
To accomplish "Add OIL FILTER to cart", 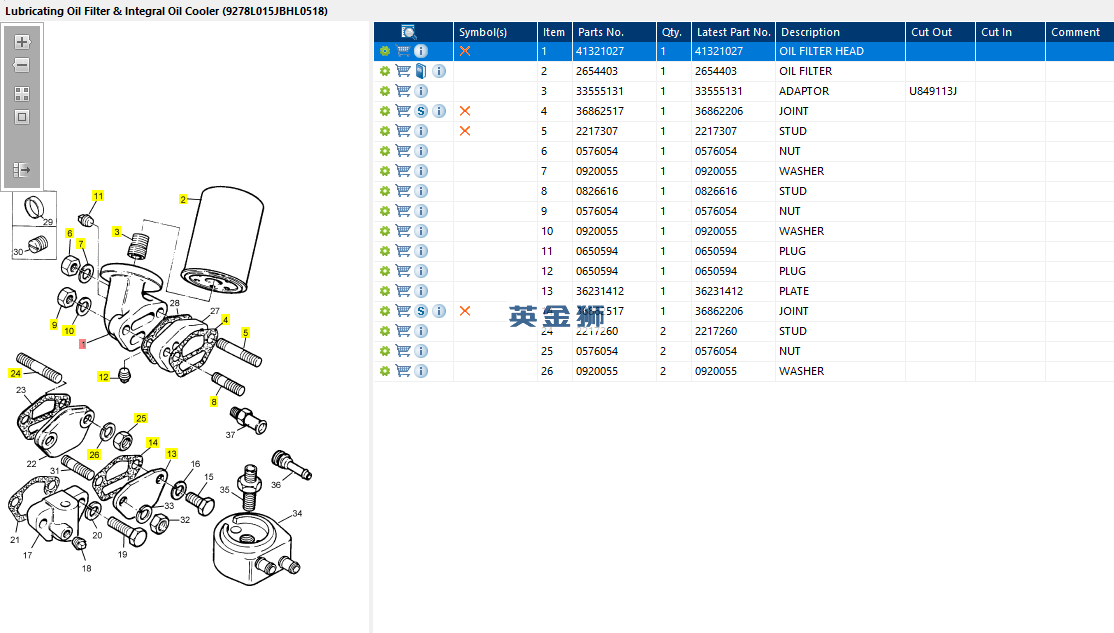I will pyautogui.click(x=403, y=71).
